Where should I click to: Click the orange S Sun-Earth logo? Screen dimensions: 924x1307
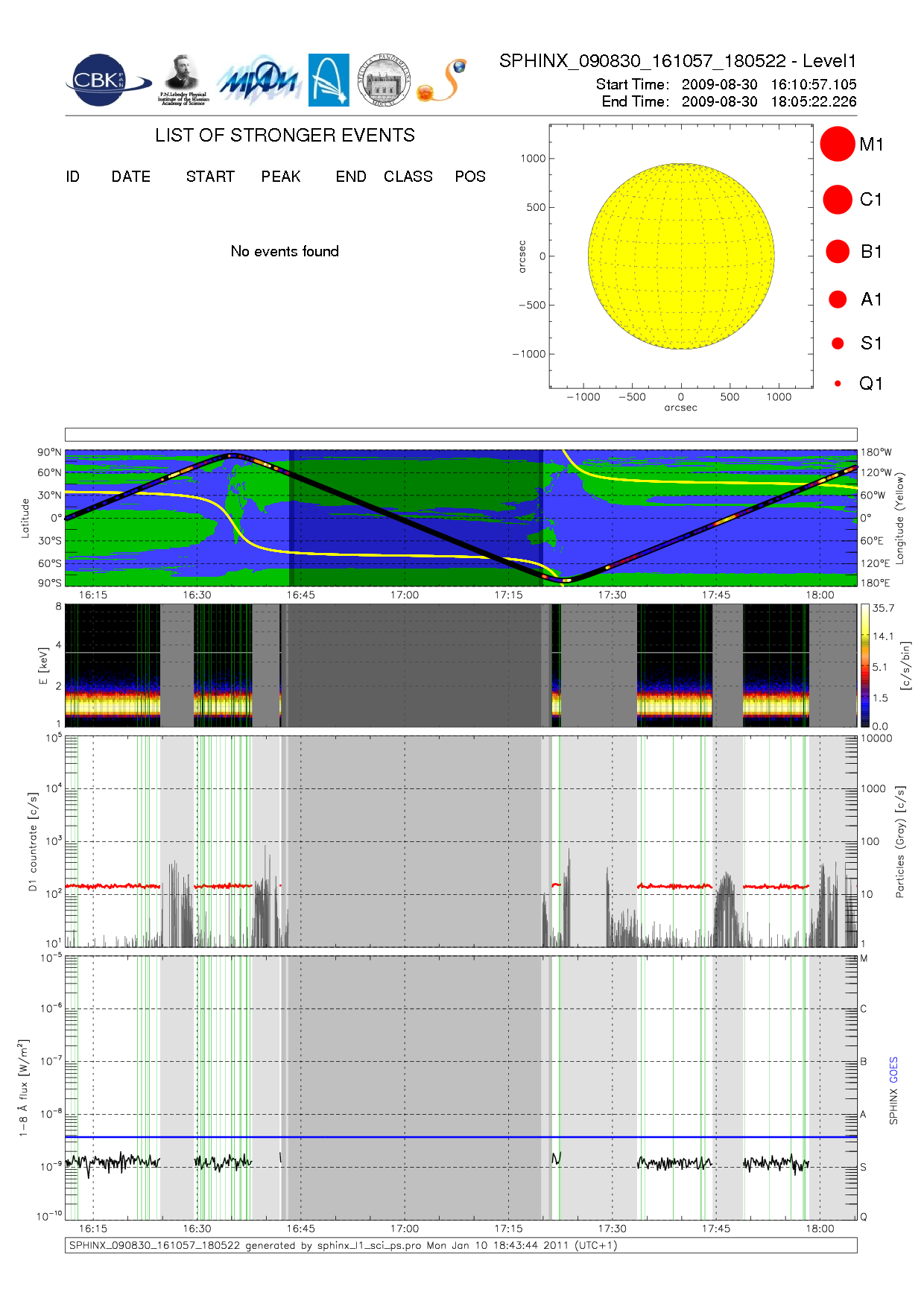(443, 80)
